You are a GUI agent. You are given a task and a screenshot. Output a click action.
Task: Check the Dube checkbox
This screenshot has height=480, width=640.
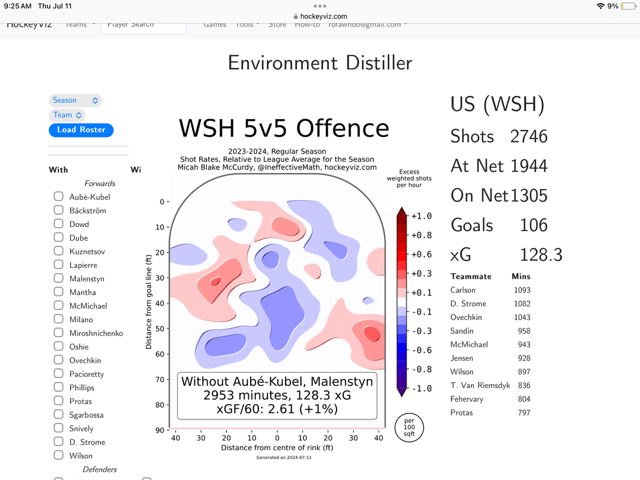tap(58, 237)
